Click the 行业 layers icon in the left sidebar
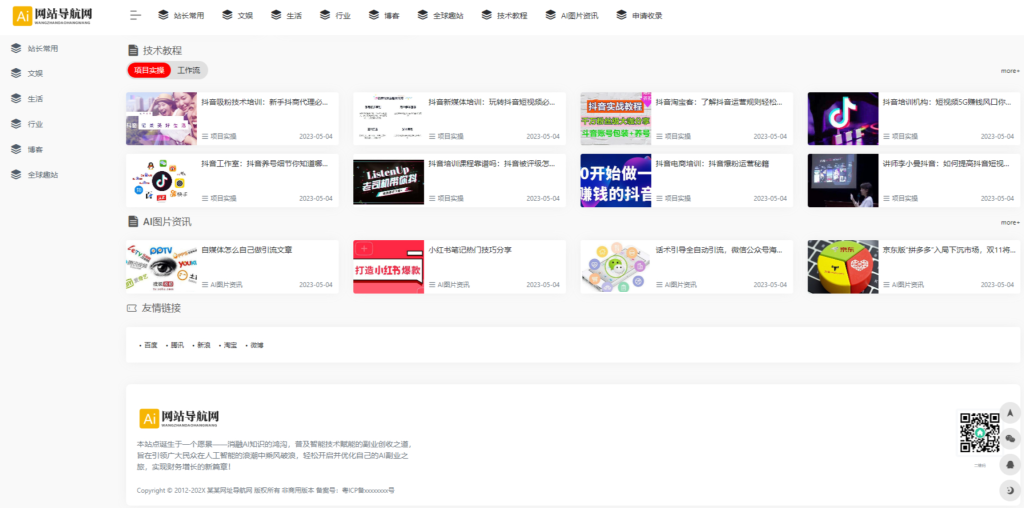The height and width of the screenshot is (508, 1024). coord(16,123)
